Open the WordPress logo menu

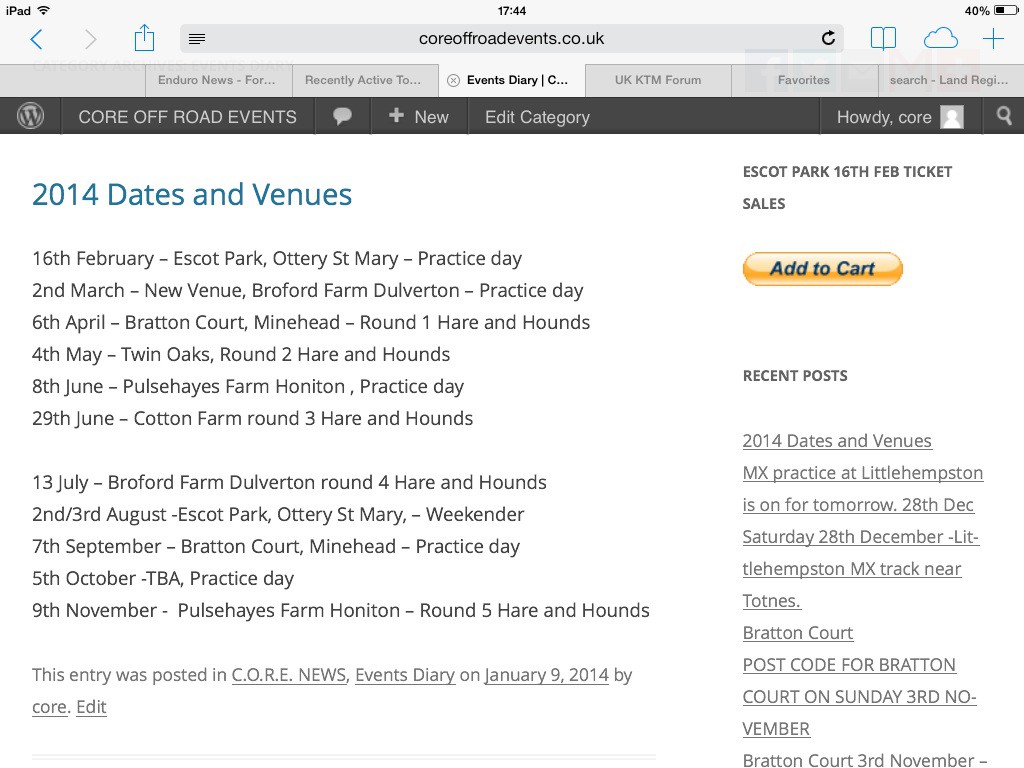coord(31,117)
